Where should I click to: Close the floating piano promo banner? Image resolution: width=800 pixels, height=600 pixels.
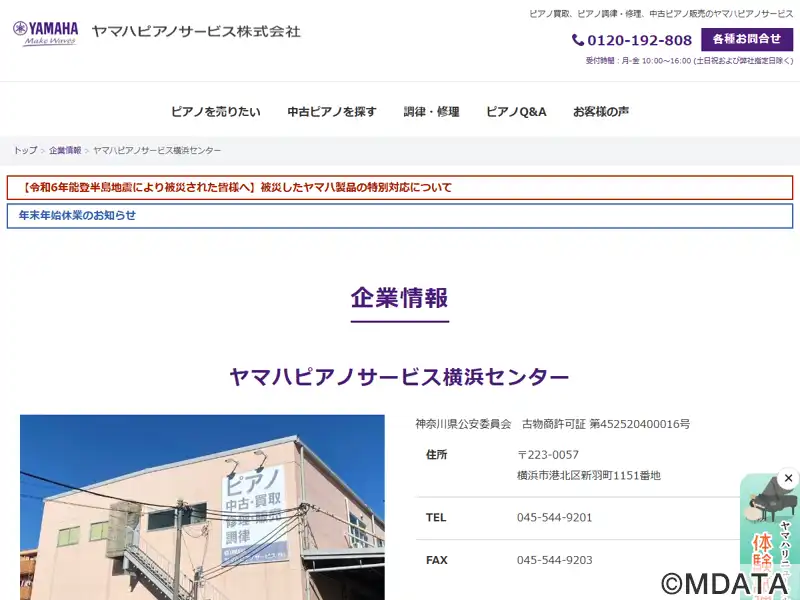[788, 478]
